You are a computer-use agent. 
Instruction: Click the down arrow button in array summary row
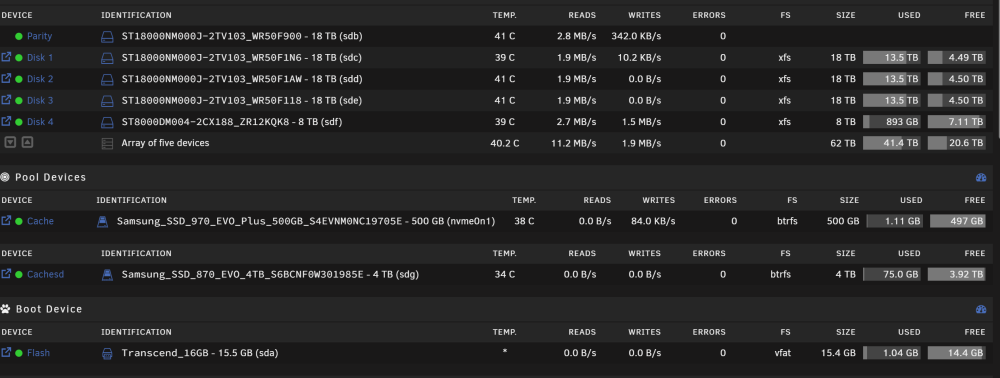10,143
